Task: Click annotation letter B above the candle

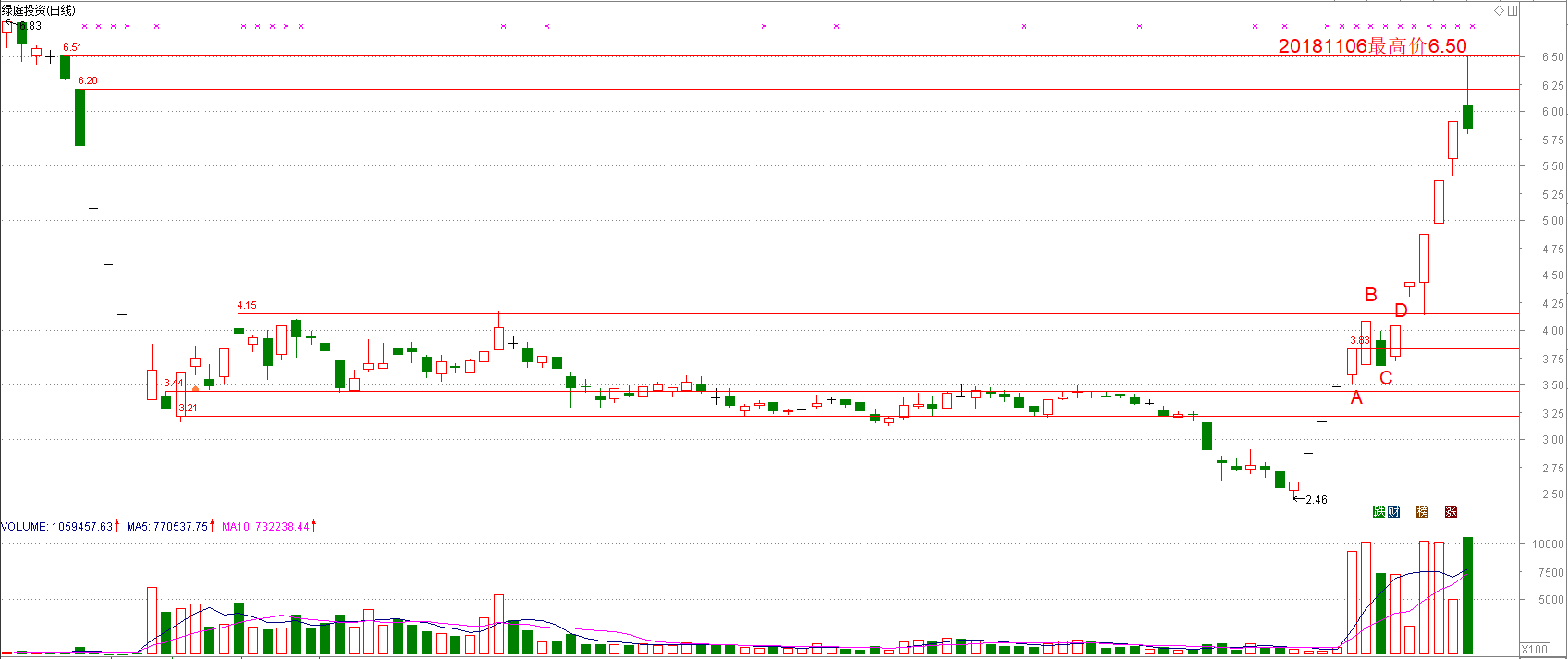Action: tap(1371, 295)
